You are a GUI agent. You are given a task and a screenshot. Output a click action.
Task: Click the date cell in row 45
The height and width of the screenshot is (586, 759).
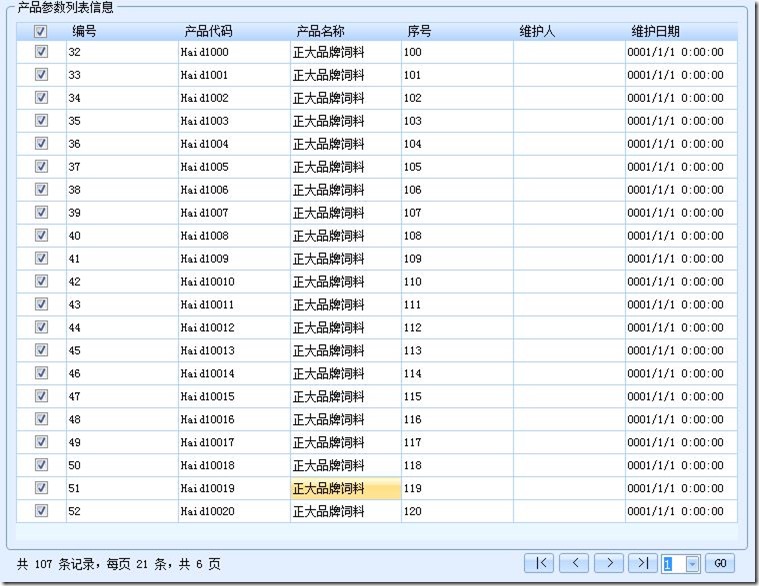pos(681,350)
